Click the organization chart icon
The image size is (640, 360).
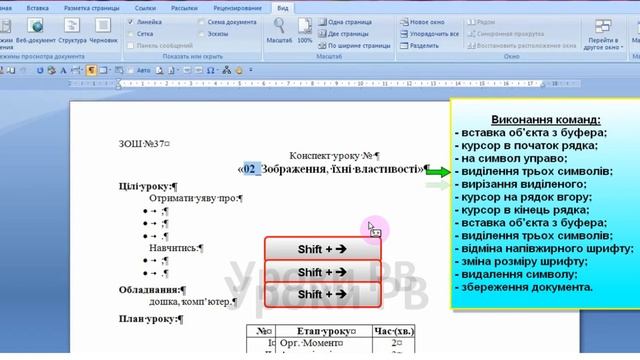click(x=227, y=70)
